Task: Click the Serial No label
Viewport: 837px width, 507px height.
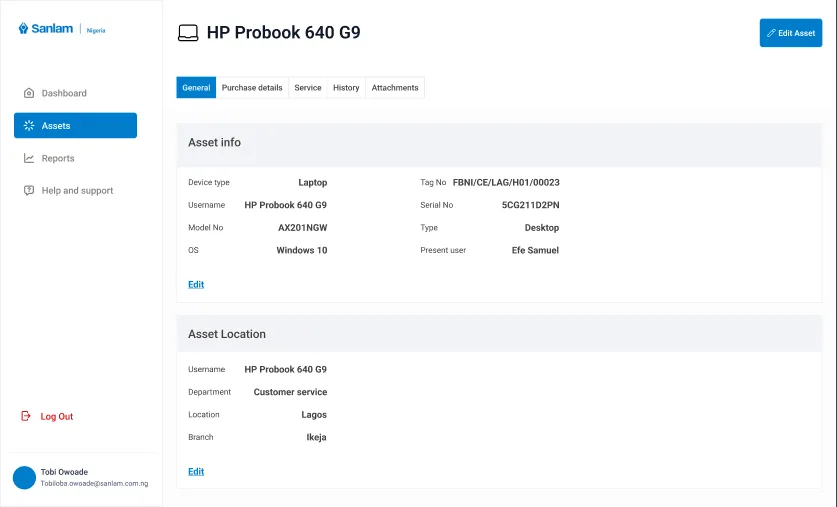Action: (x=437, y=205)
